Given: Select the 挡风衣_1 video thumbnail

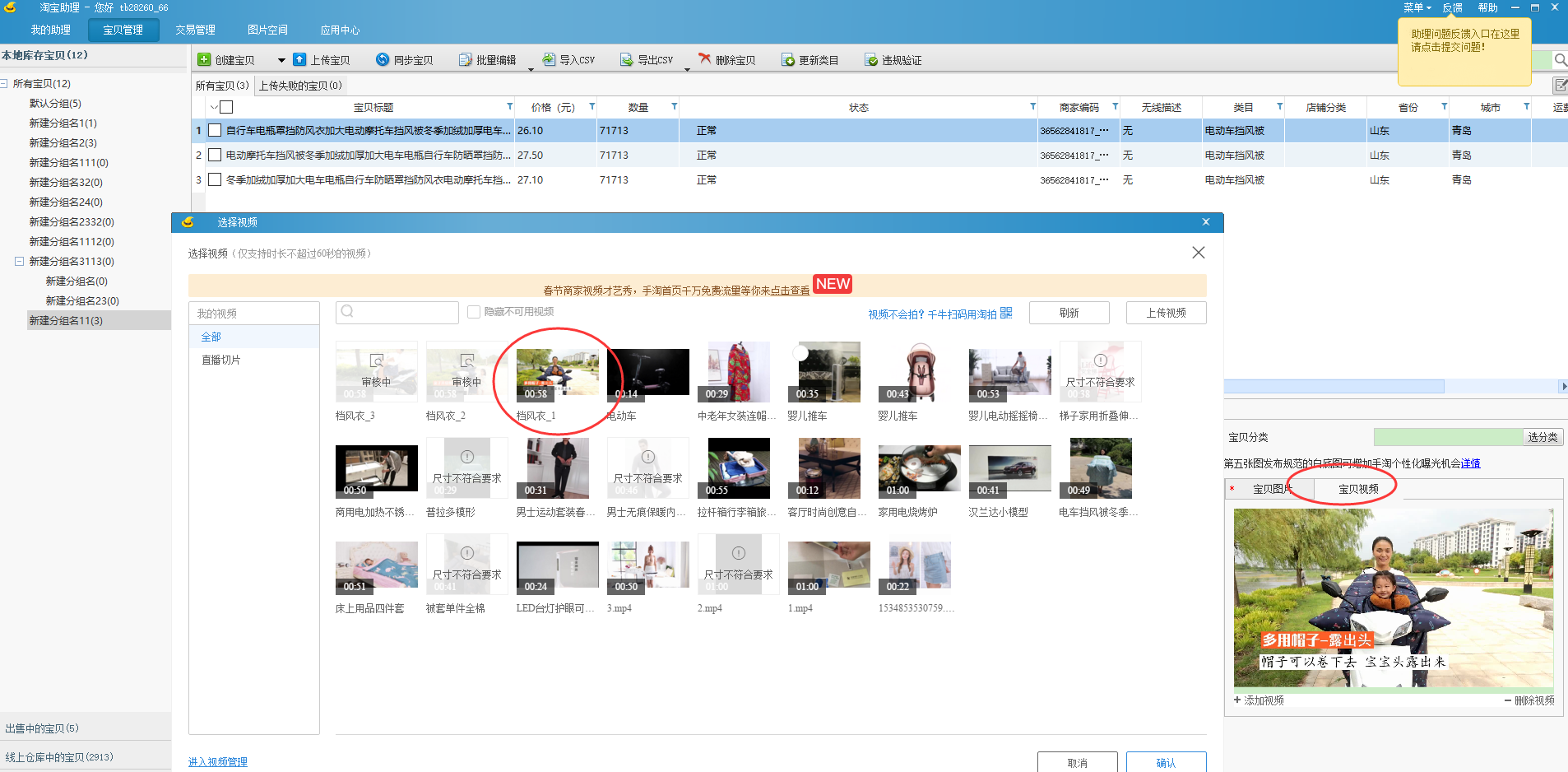Looking at the screenshot, I should (557, 372).
